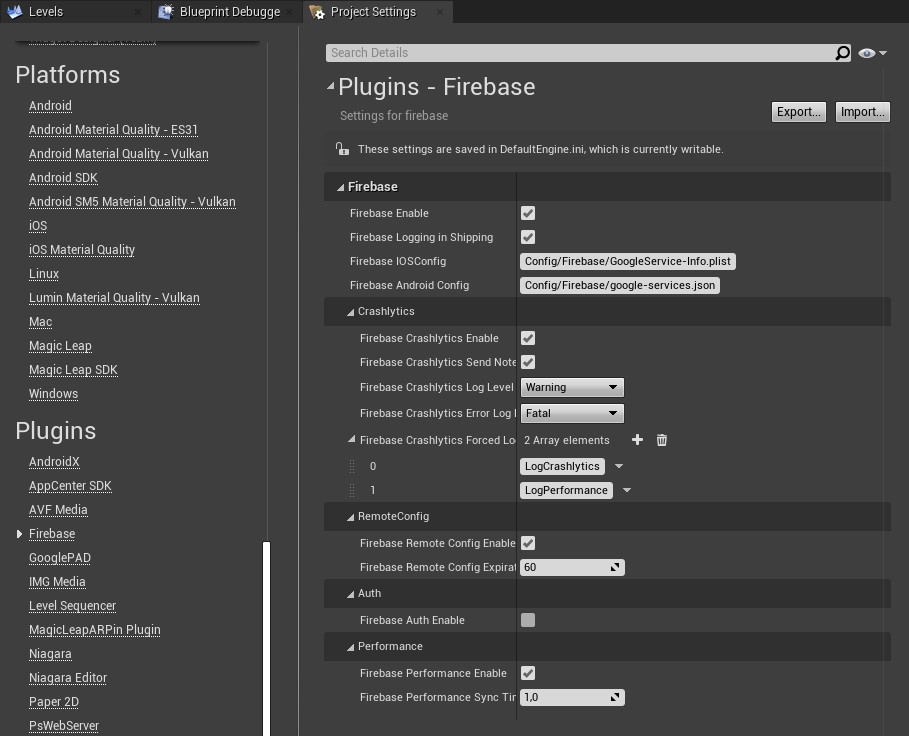Image resolution: width=909 pixels, height=736 pixels.
Task: Close the Project Settings tab
Action: click(440, 12)
